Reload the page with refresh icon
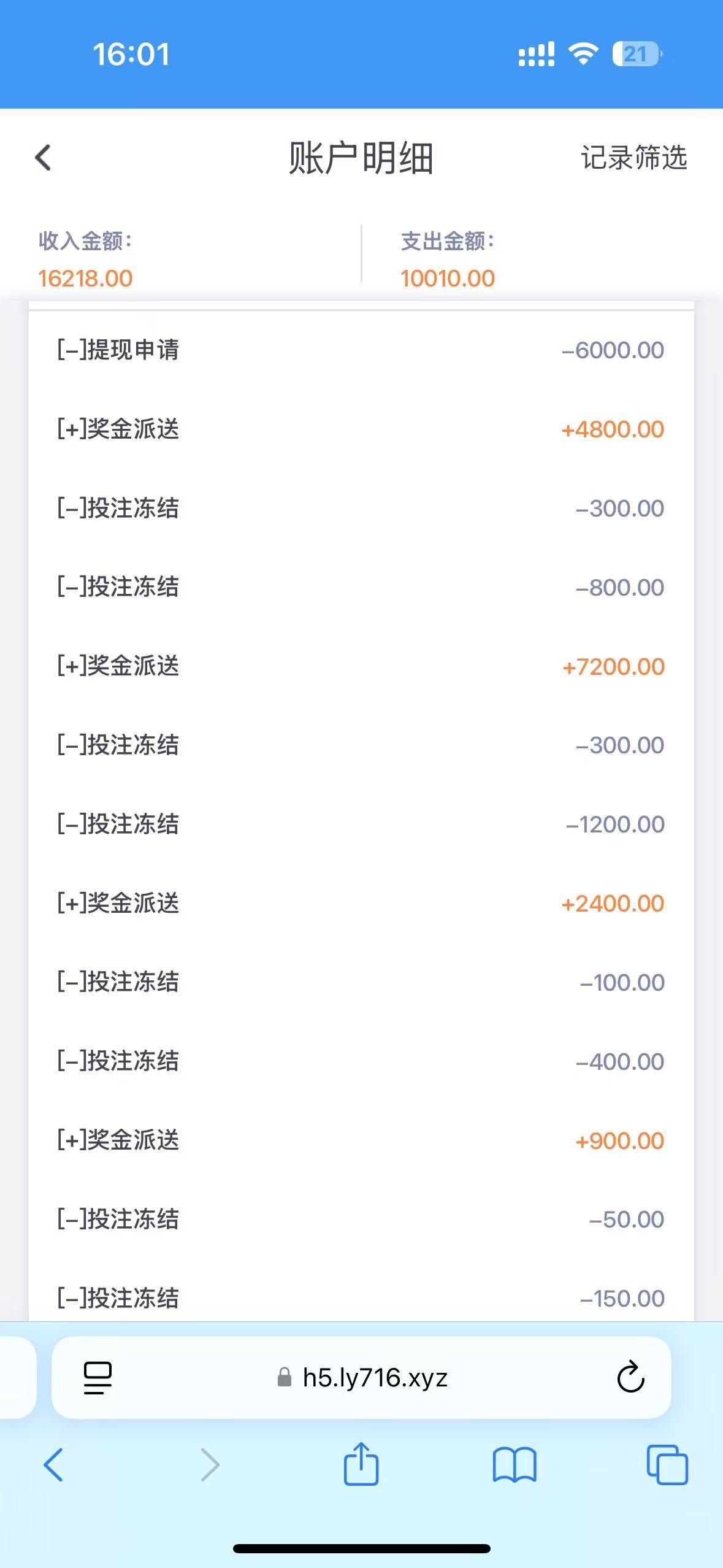 pos(630,1378)
